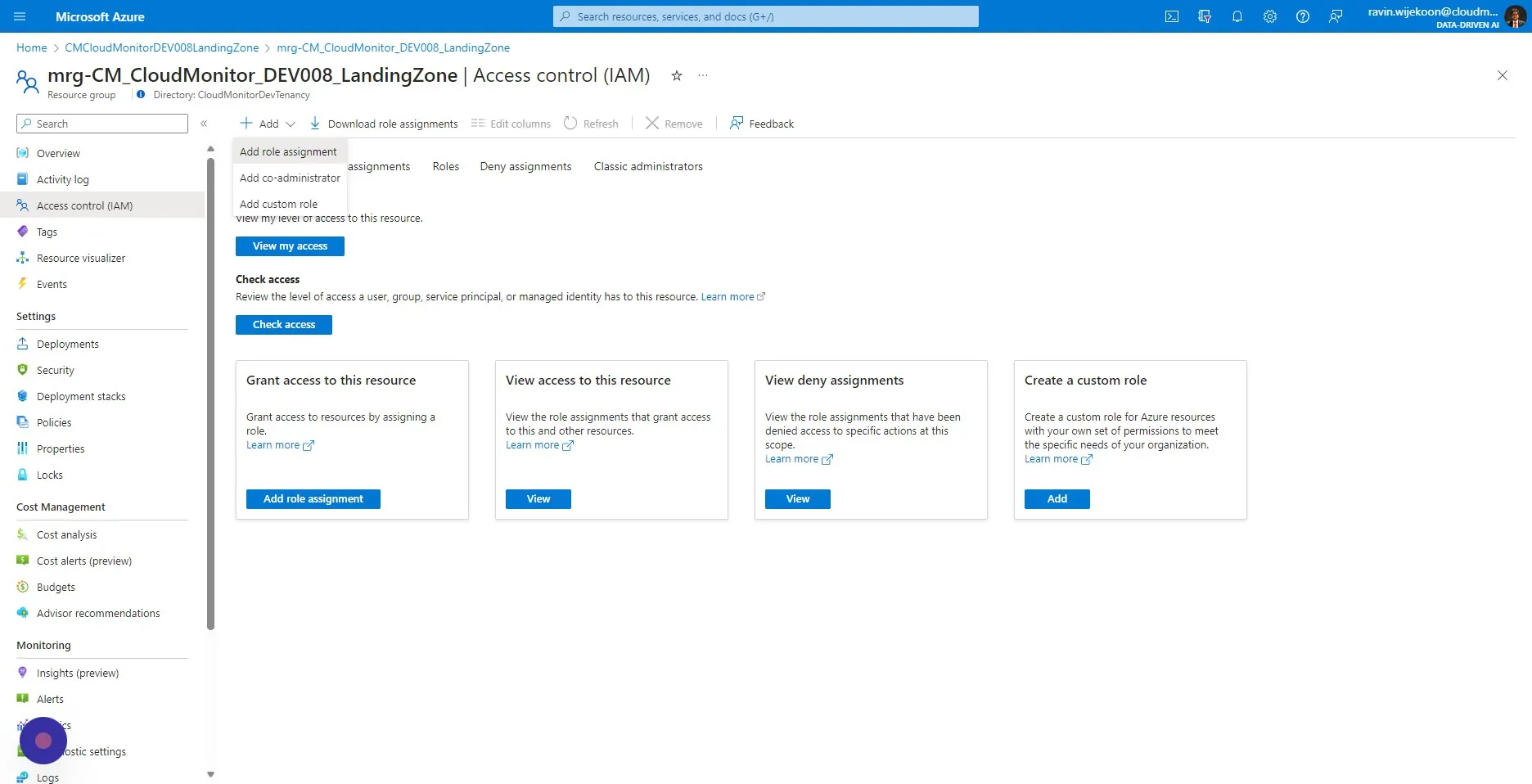Screen dimensions: 1532x784
Task: Open Logs in the sidebar
Action: click(x=47, y=777)
